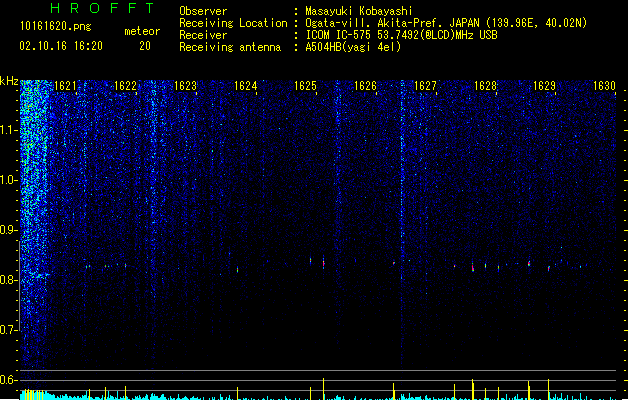Click the 'Receiving antenna' field label
629x400 pixels.
click(230, 47)
